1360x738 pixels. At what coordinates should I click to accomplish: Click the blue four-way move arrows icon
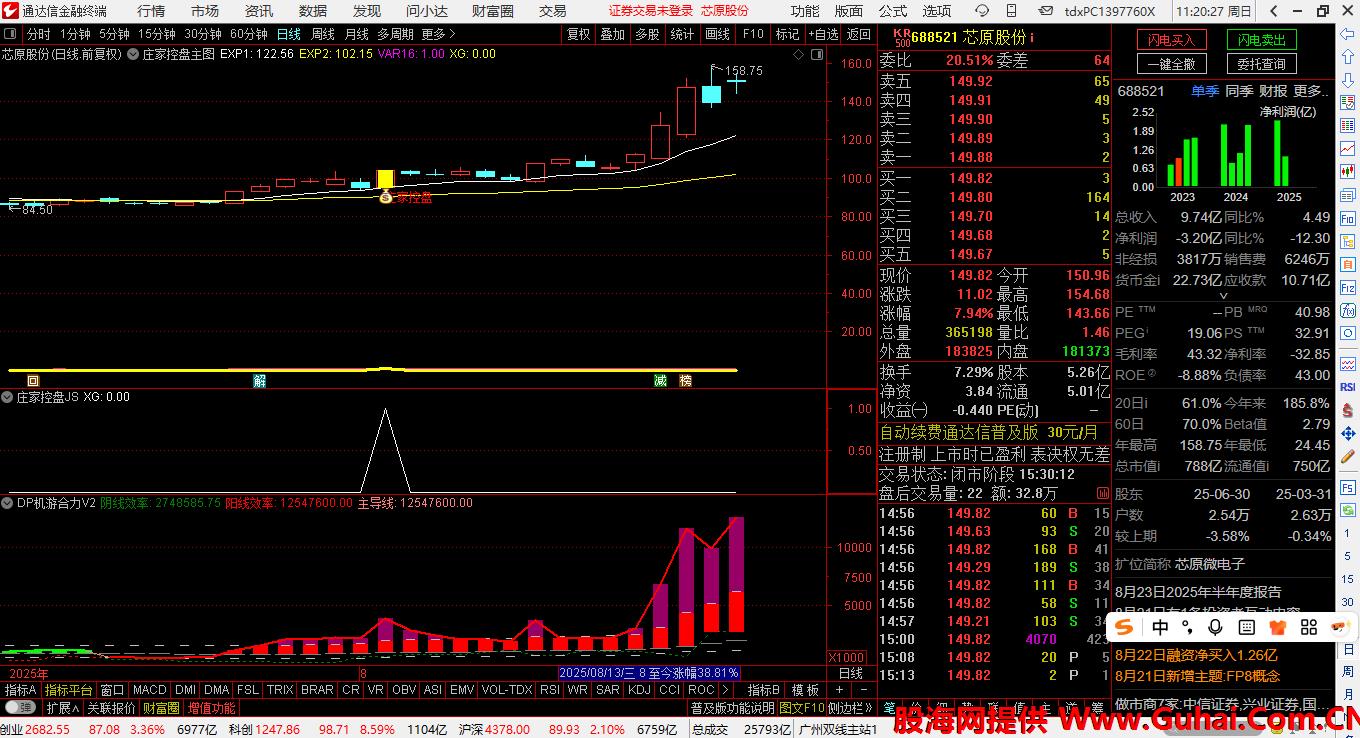(1347, 433)
